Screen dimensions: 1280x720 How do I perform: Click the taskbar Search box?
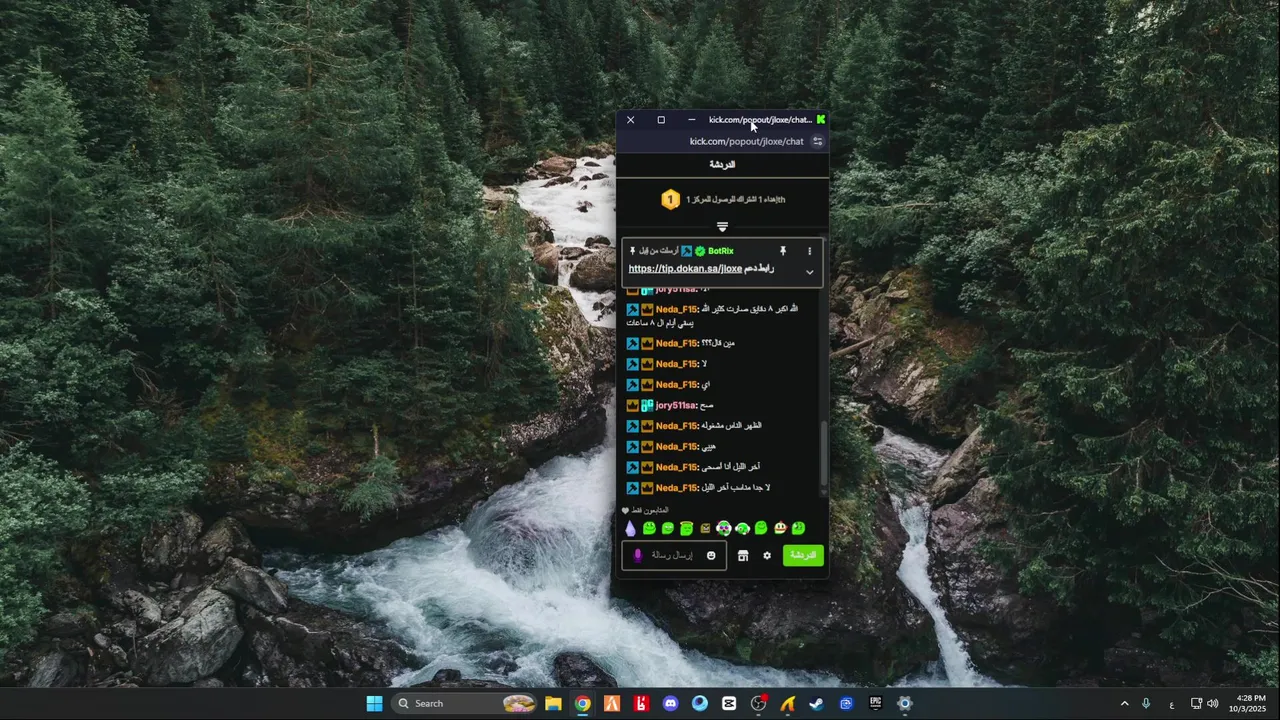pyautogui.click(x=465, y=703)
